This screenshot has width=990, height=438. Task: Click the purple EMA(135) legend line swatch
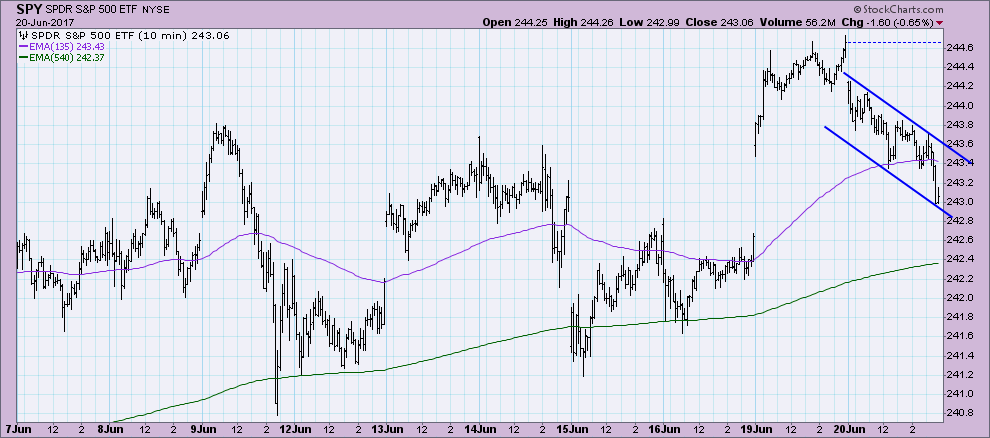pyautogui.click(x=23, y=46)
